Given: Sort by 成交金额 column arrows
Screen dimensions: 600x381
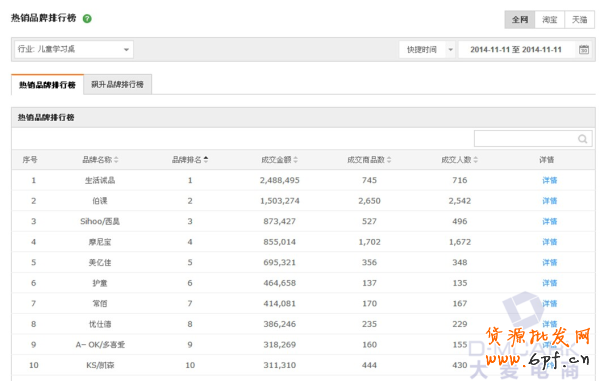Looking at the screenshot, I should point(295,160).
